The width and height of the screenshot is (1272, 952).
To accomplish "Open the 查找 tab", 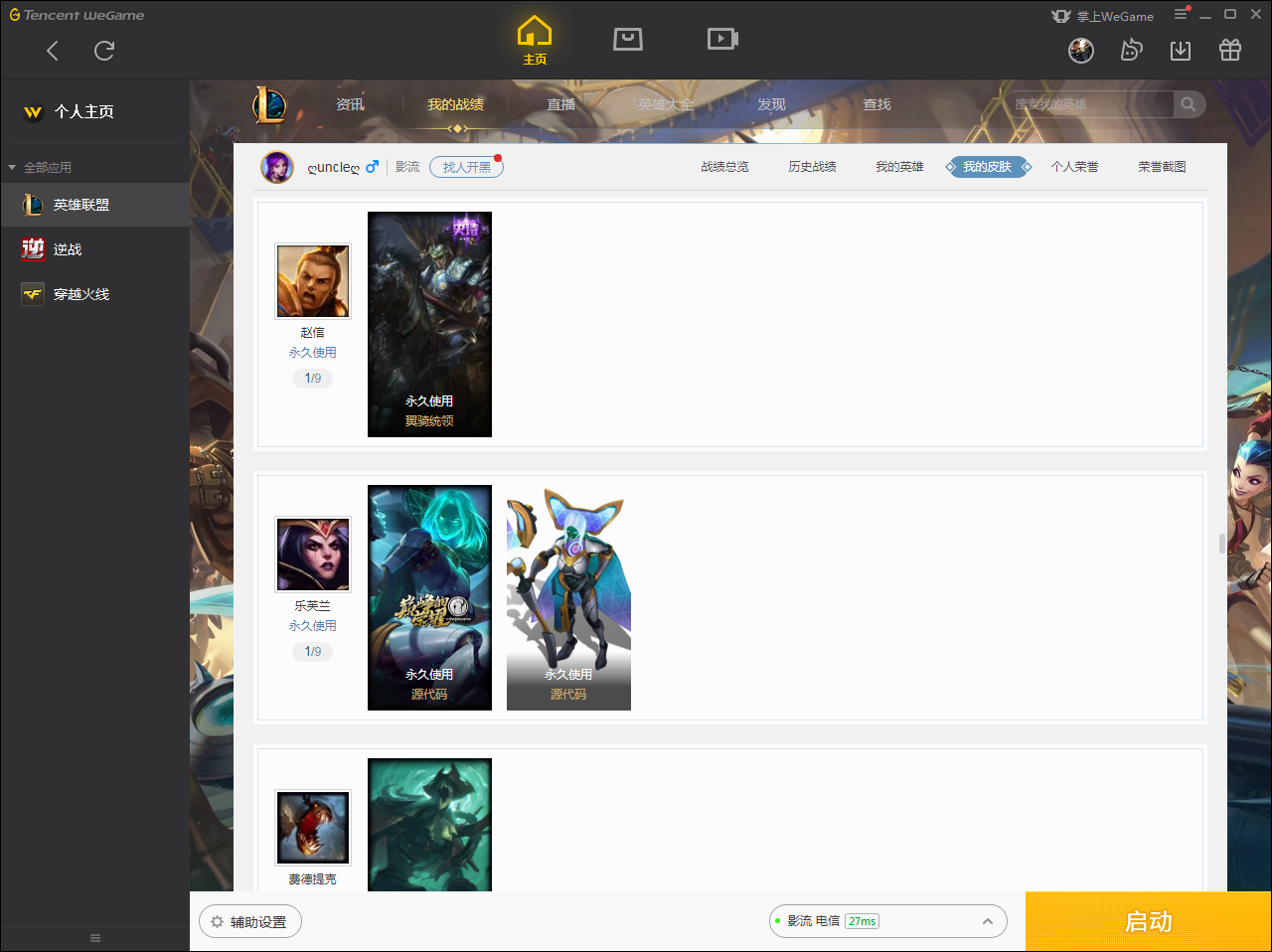I will [x=876, y=104].
